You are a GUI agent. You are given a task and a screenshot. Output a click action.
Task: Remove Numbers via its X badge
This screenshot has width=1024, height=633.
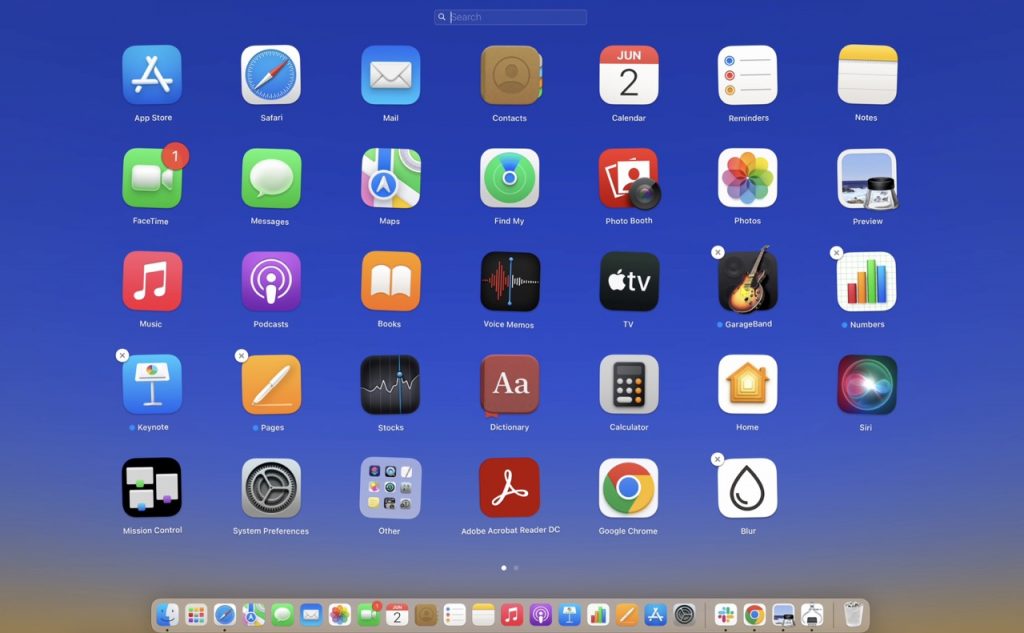pos(837,252)
